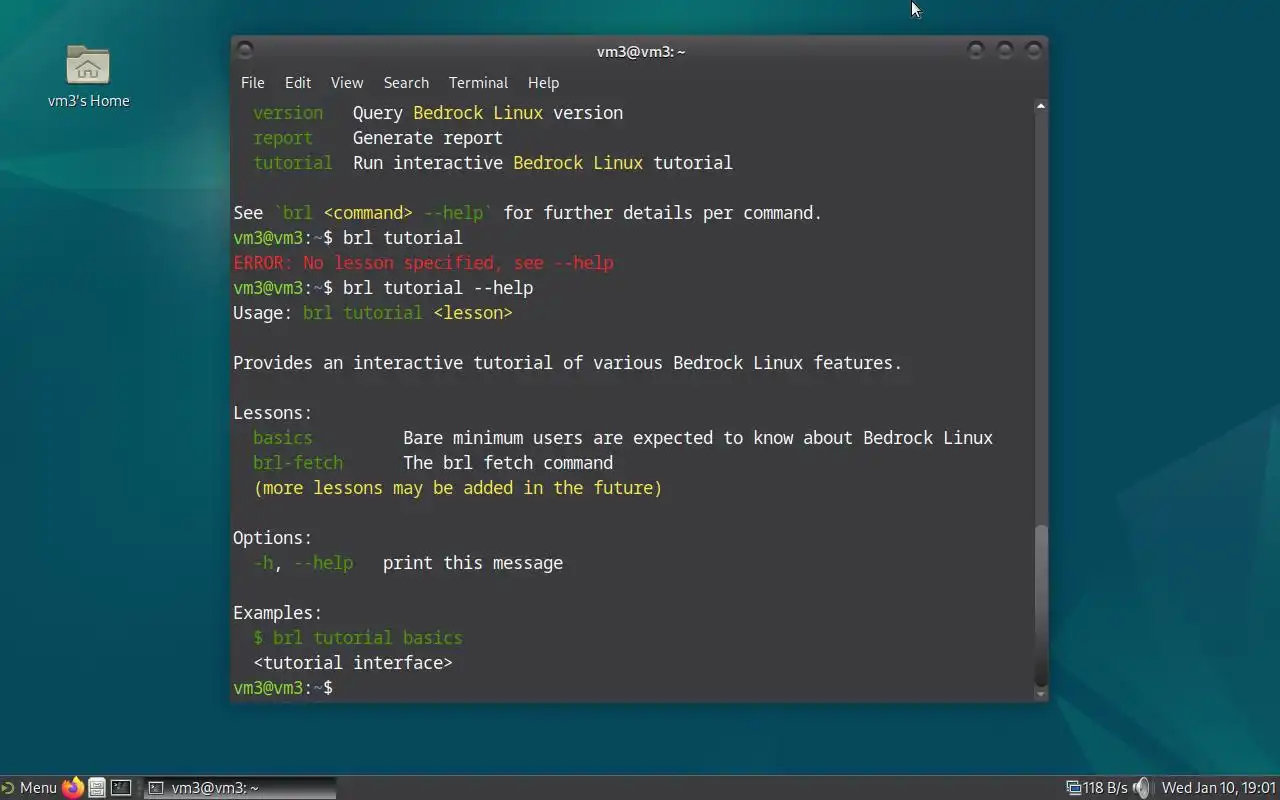This screenshot has width=1280, height=800.
Task: Click the '<tutorial interface>' text
Action: point(353,663)
